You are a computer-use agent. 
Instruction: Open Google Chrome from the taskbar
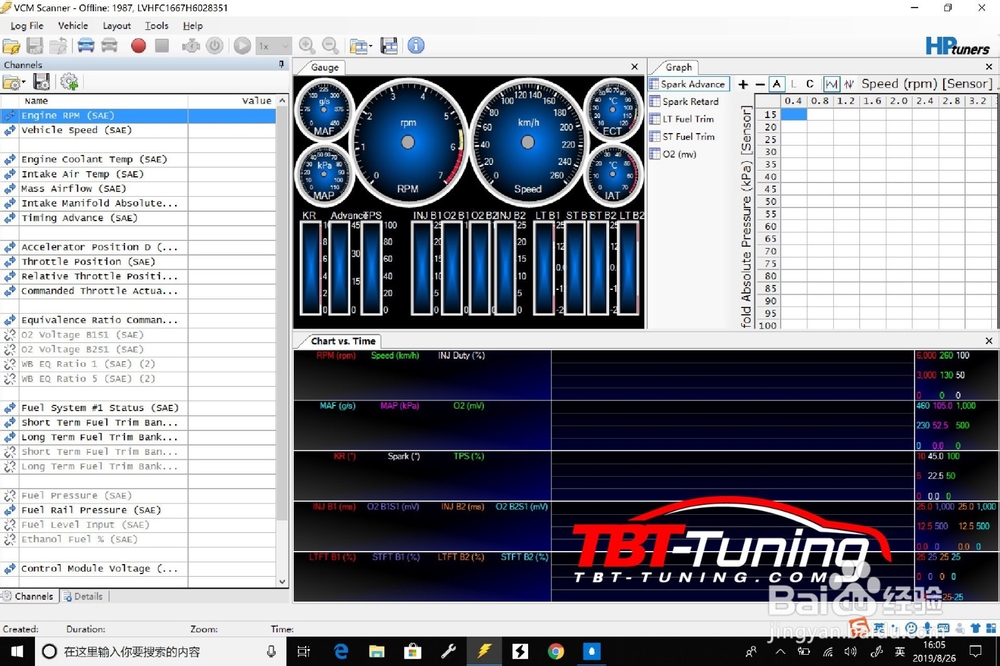tap(555, 651)
